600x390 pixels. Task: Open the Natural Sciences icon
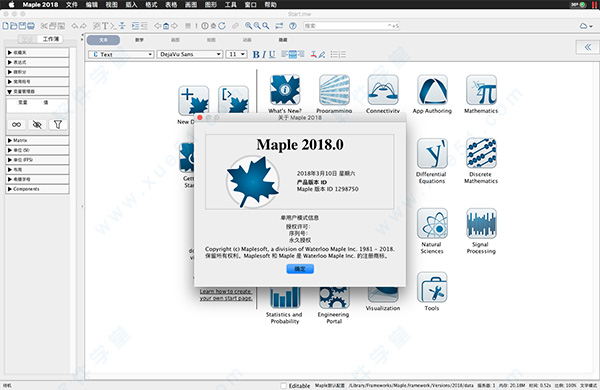(x=432, y=224)
